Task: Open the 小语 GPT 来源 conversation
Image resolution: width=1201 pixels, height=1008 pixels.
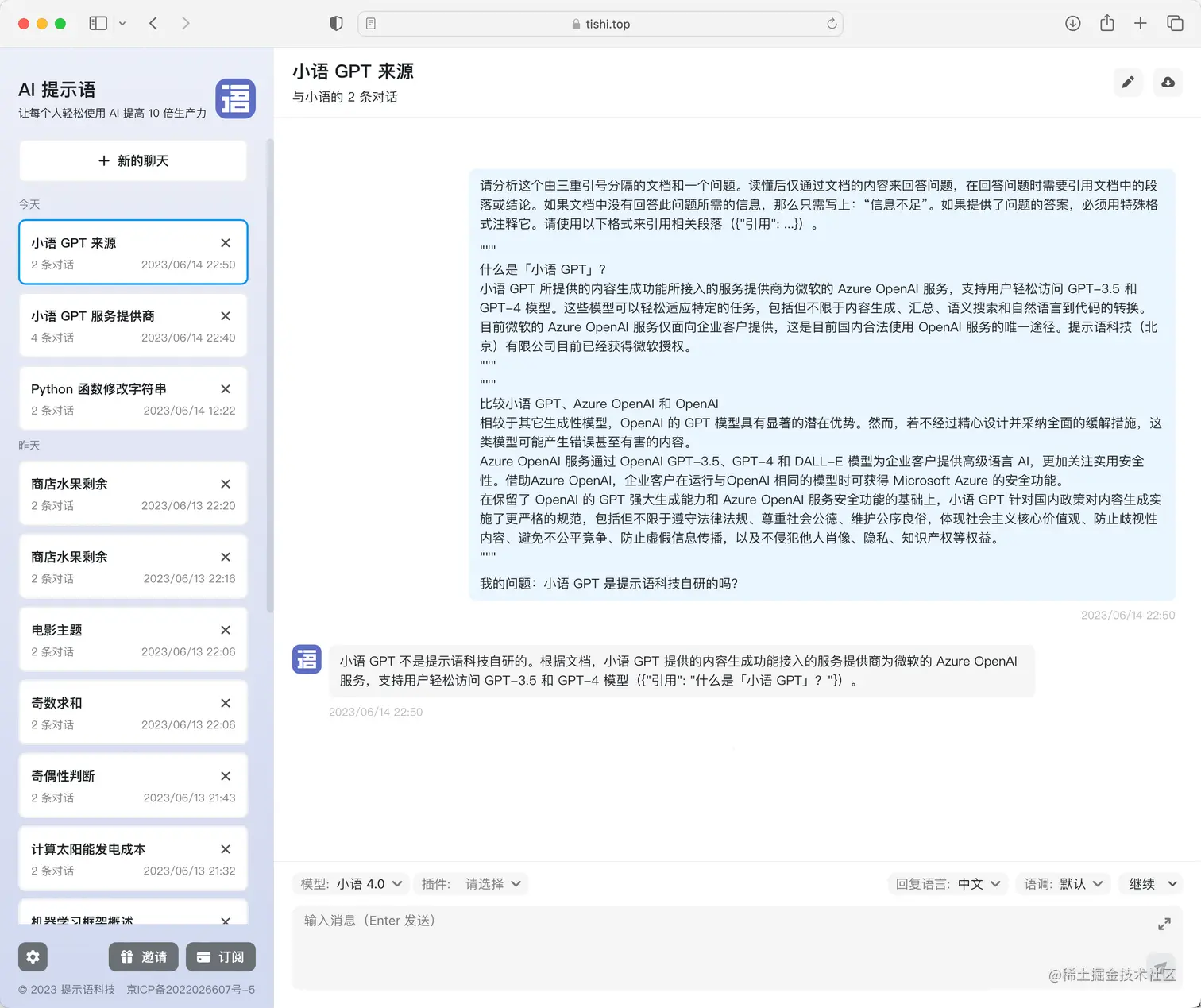Action: [133, 253]
